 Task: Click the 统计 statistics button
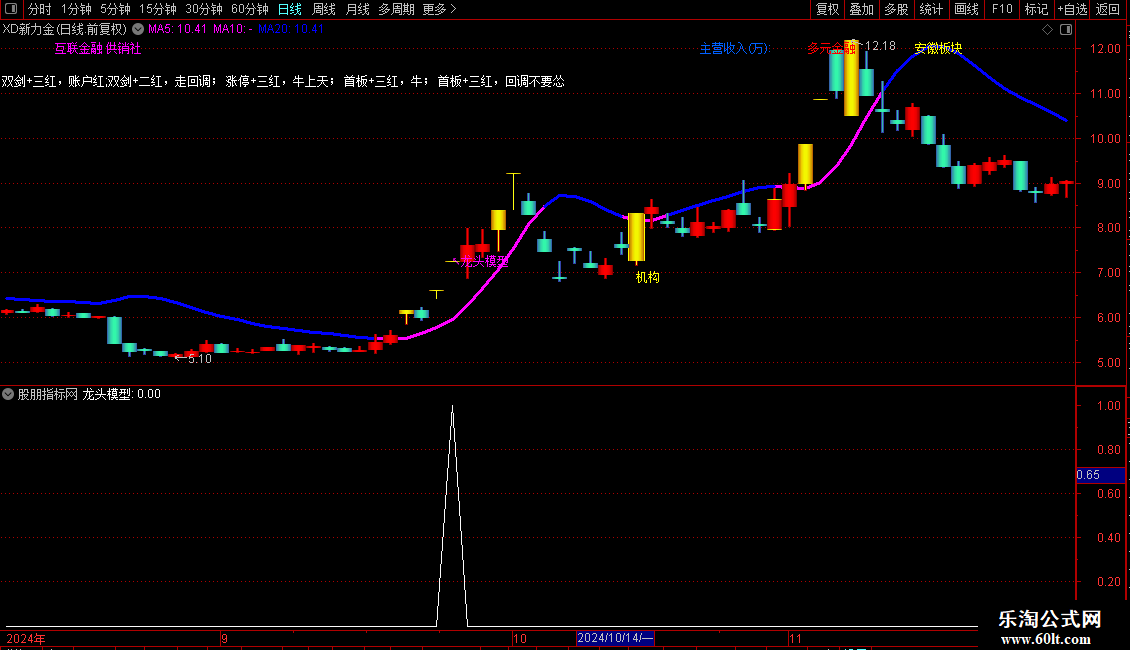931,9
